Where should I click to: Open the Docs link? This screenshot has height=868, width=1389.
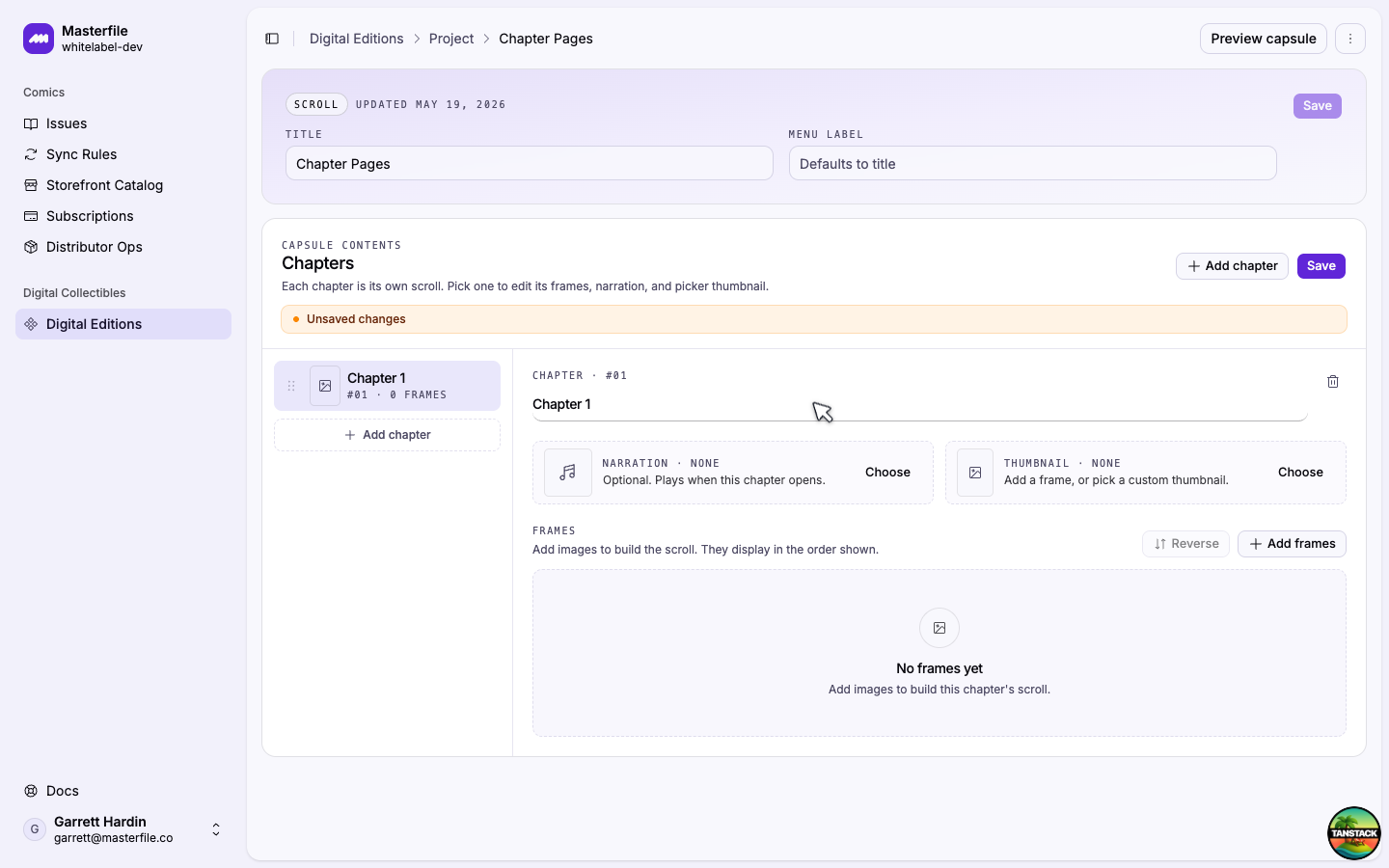click(123, 791)
